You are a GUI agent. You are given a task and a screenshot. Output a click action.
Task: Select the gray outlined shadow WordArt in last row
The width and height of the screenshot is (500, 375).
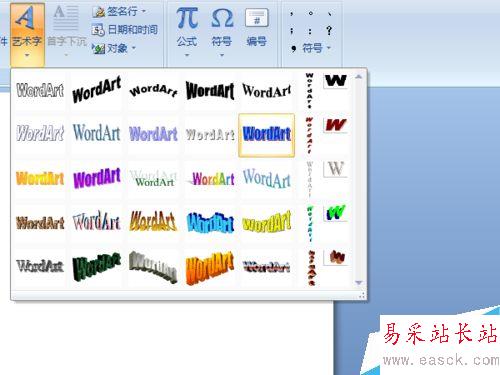pyautogui.click(x=40, y=267)
